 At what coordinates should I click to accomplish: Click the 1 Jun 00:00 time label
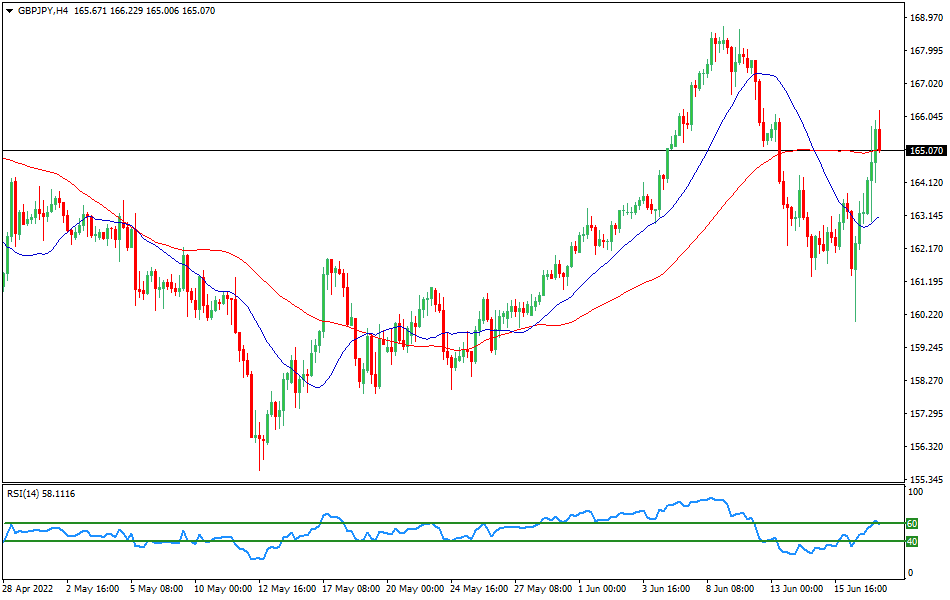602,589
